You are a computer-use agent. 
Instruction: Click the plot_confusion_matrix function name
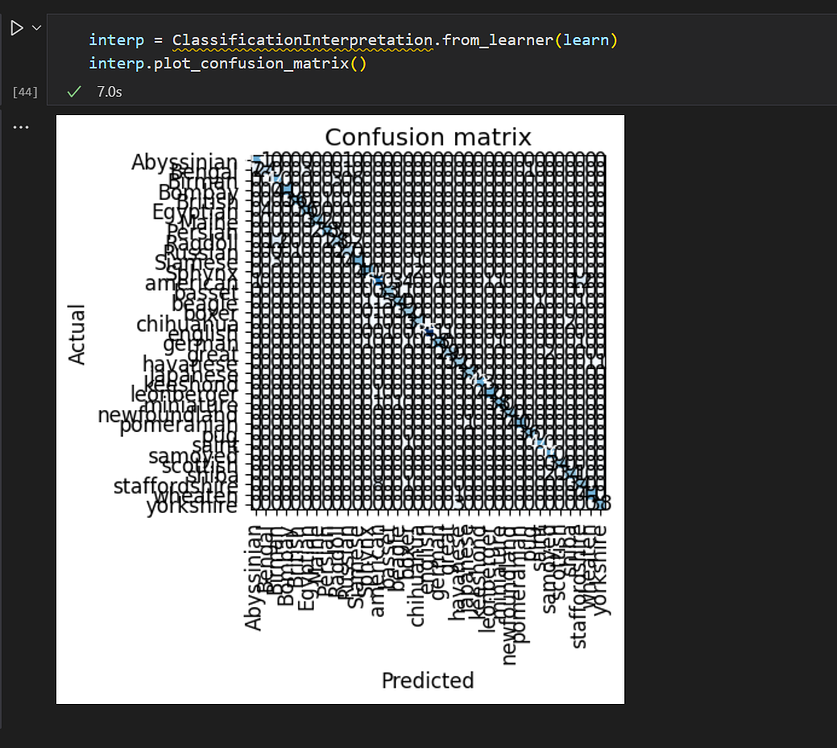[x=252, y=63]
